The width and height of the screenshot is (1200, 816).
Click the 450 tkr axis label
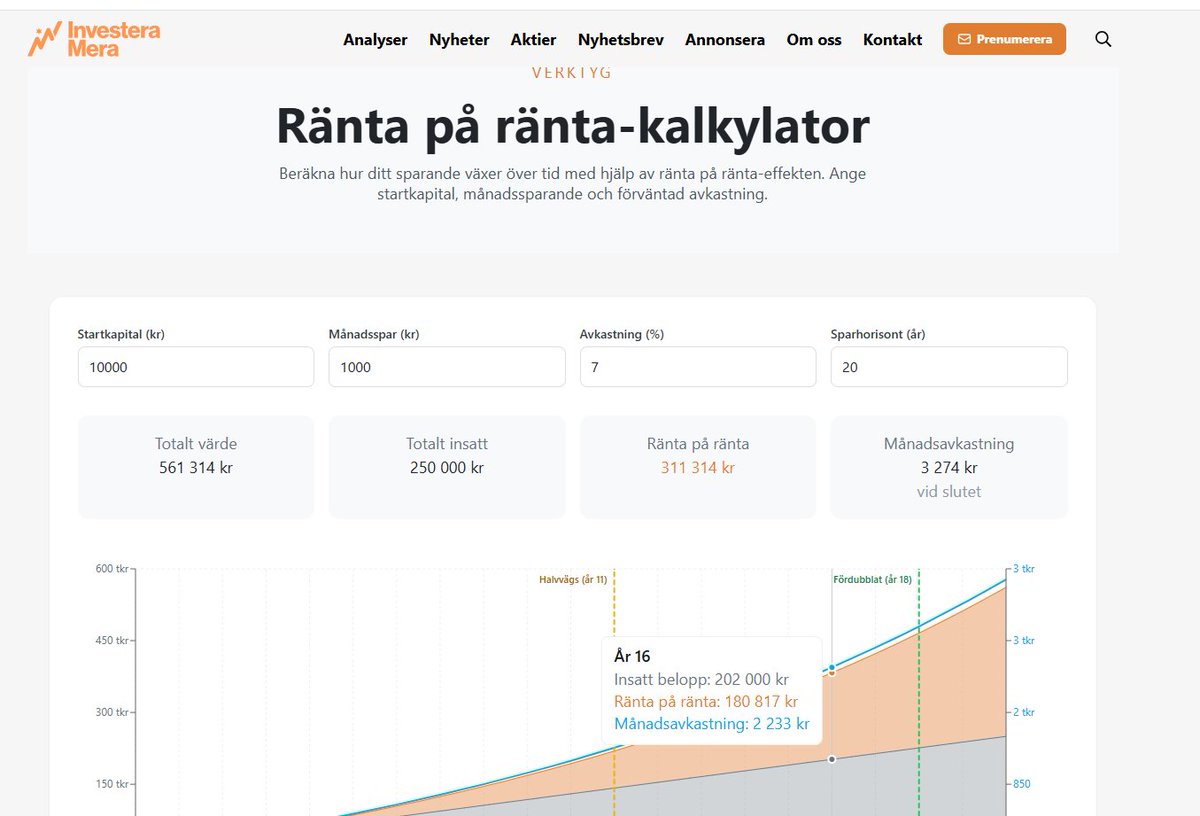(112, 641)
